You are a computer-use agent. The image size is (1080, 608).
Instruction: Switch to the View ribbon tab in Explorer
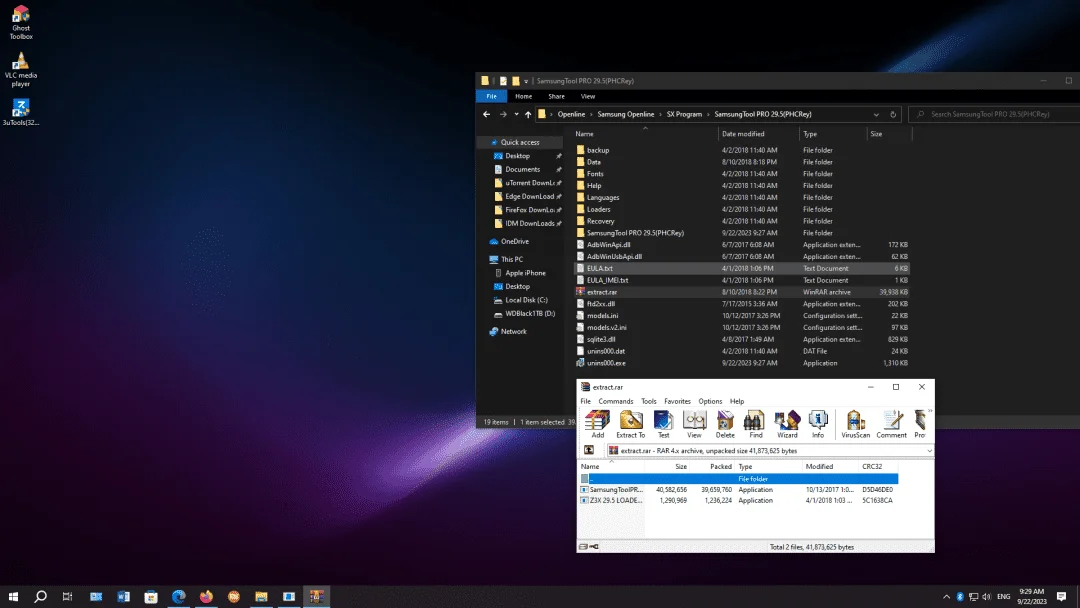pos(588,96)
